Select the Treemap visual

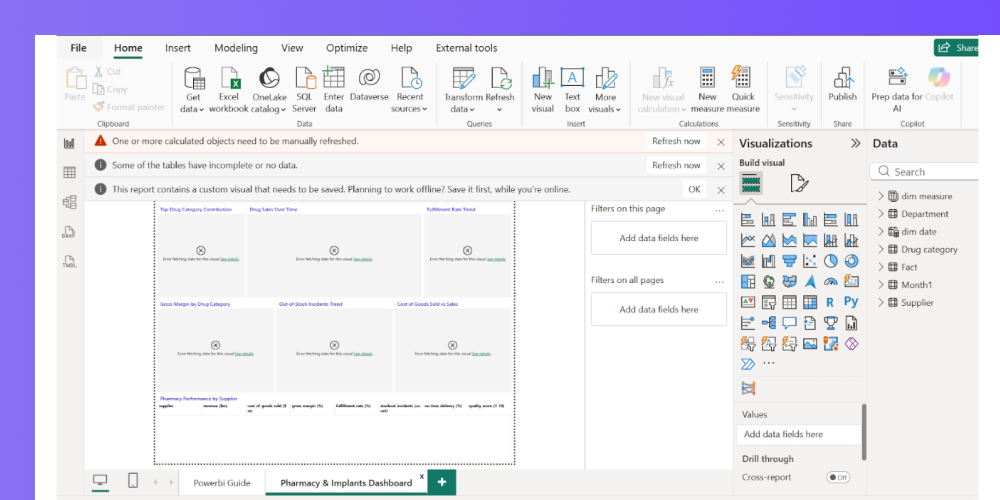[x=748, y=281]
